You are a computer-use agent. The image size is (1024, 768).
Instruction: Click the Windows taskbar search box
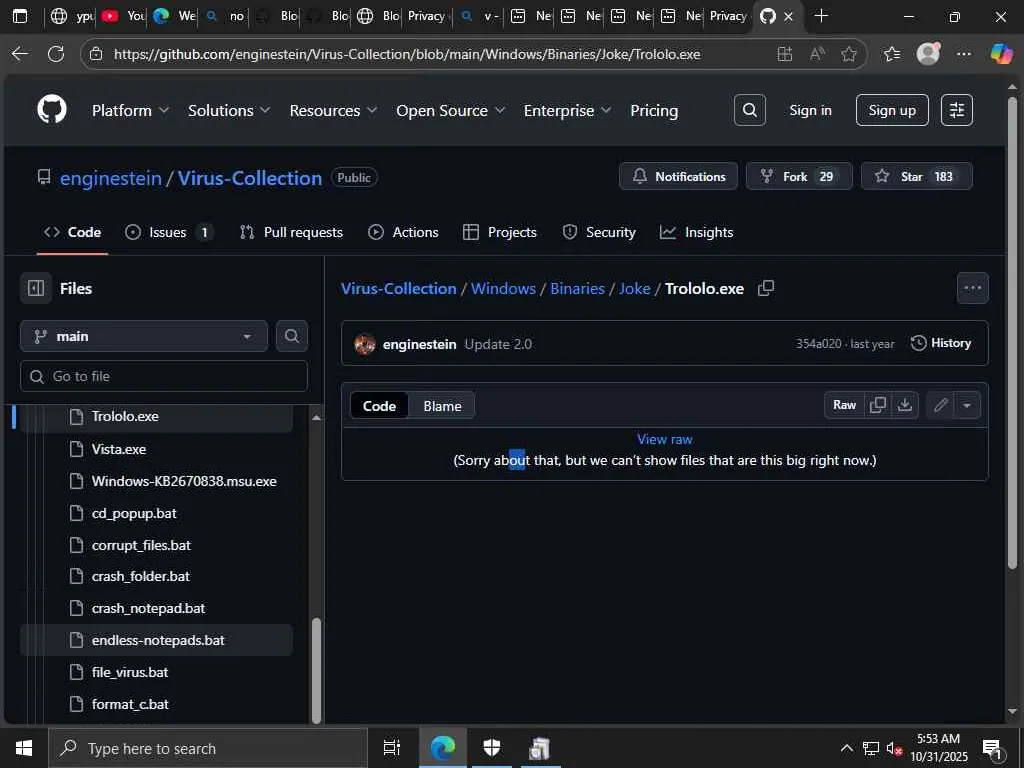point(208,748)
